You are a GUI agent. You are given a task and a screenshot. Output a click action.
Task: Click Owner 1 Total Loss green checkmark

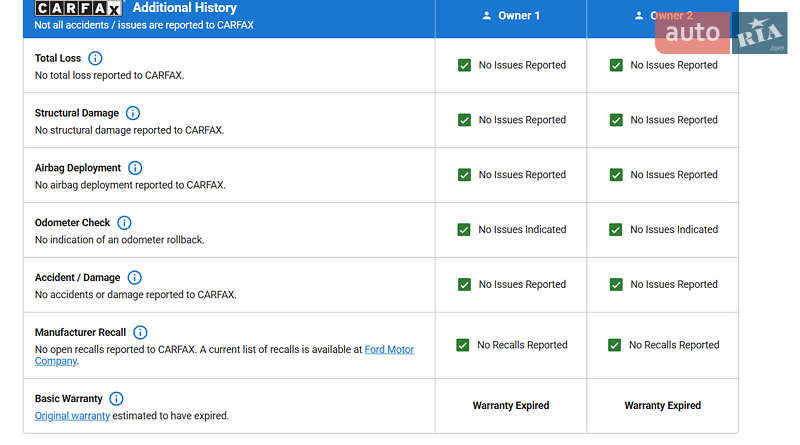[x=464, y=65]
